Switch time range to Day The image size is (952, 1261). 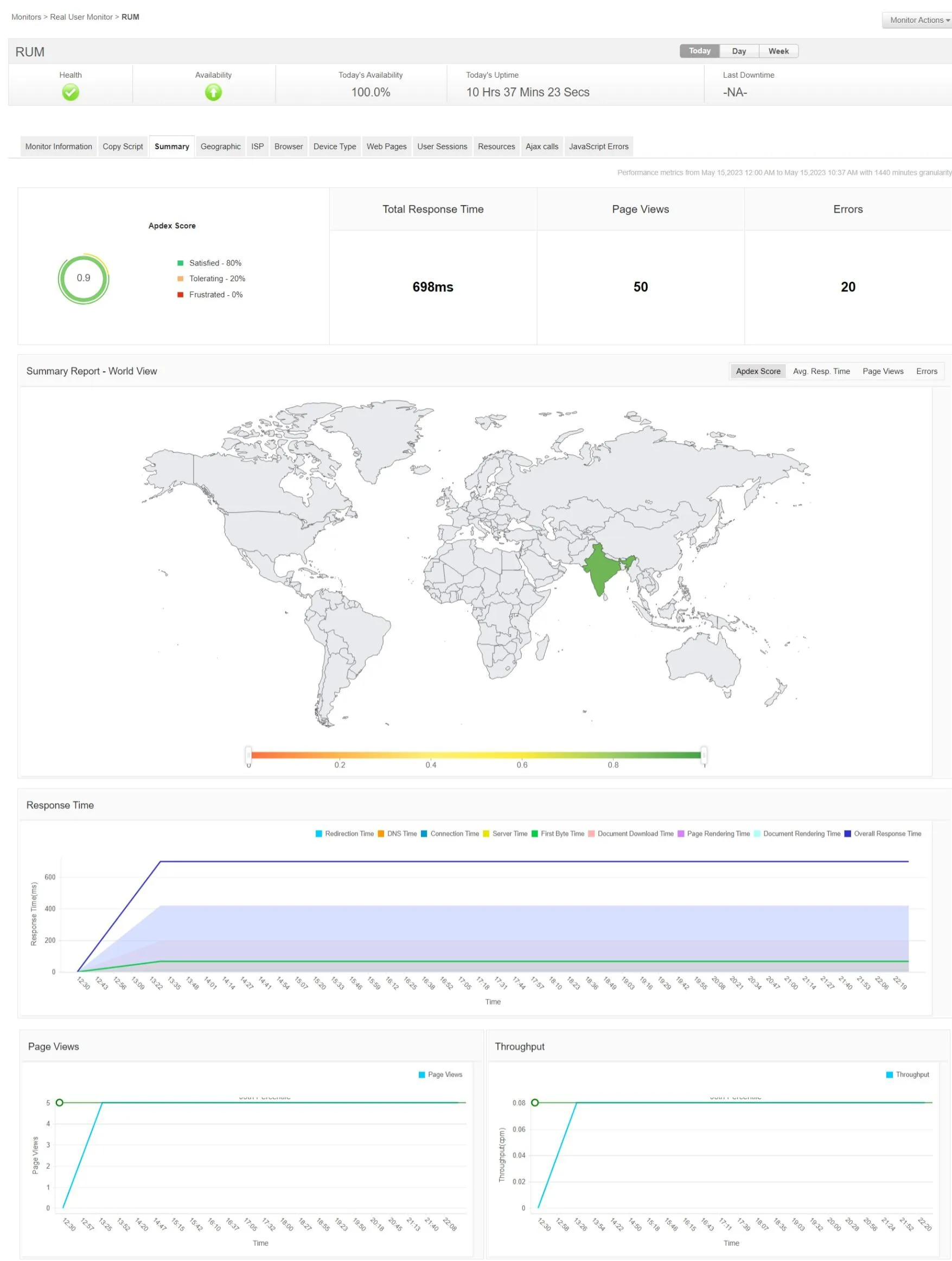[739, 52]
